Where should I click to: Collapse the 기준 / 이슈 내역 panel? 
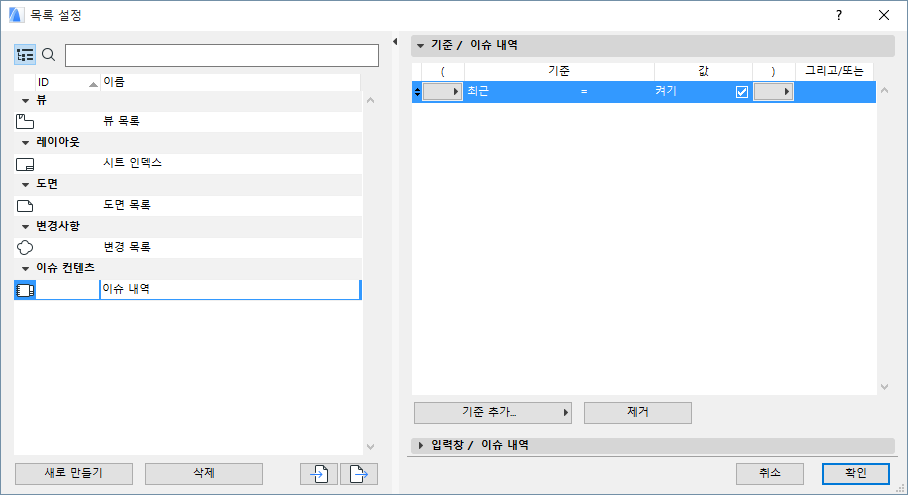tap(420, 45)
